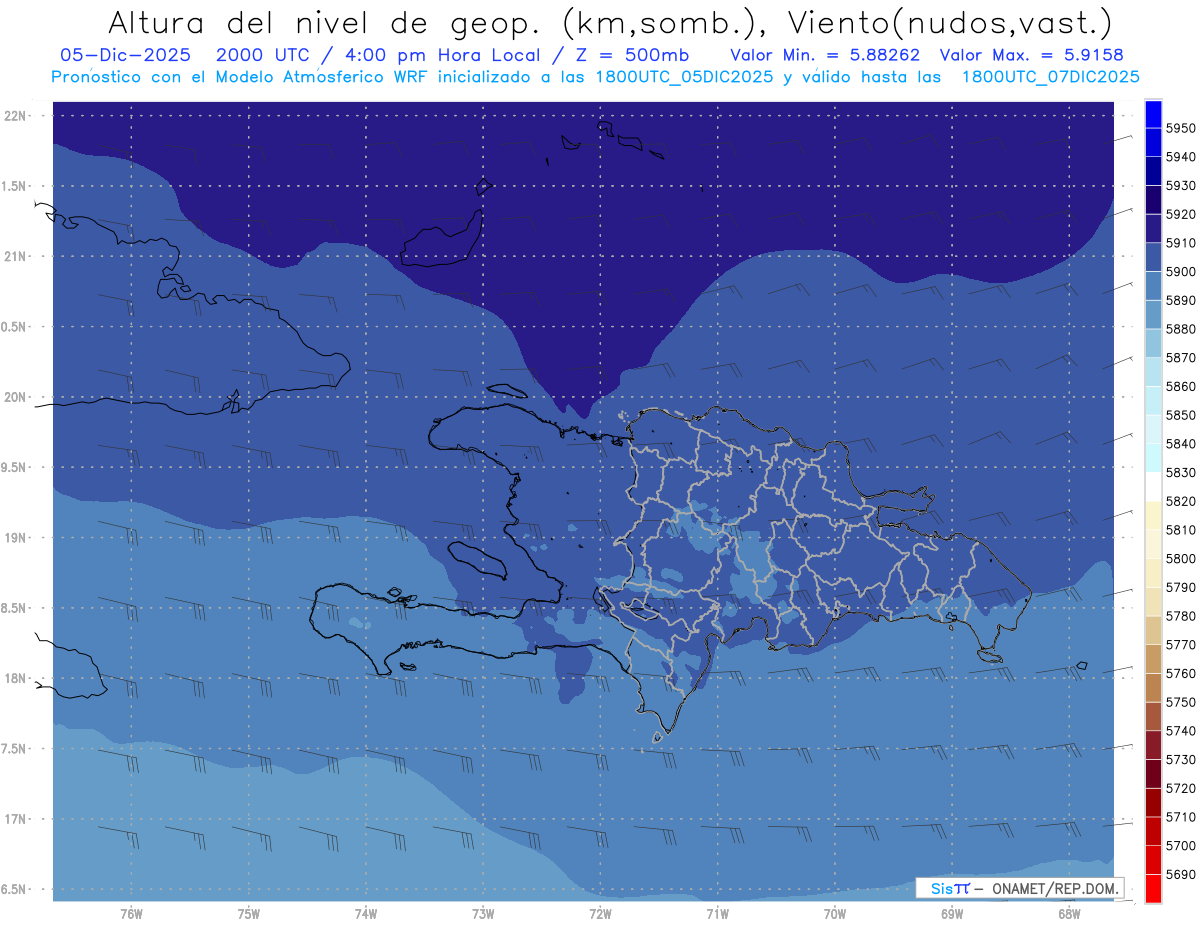
Task: Click the '17N' latitude label
Action: click(17, 819)
